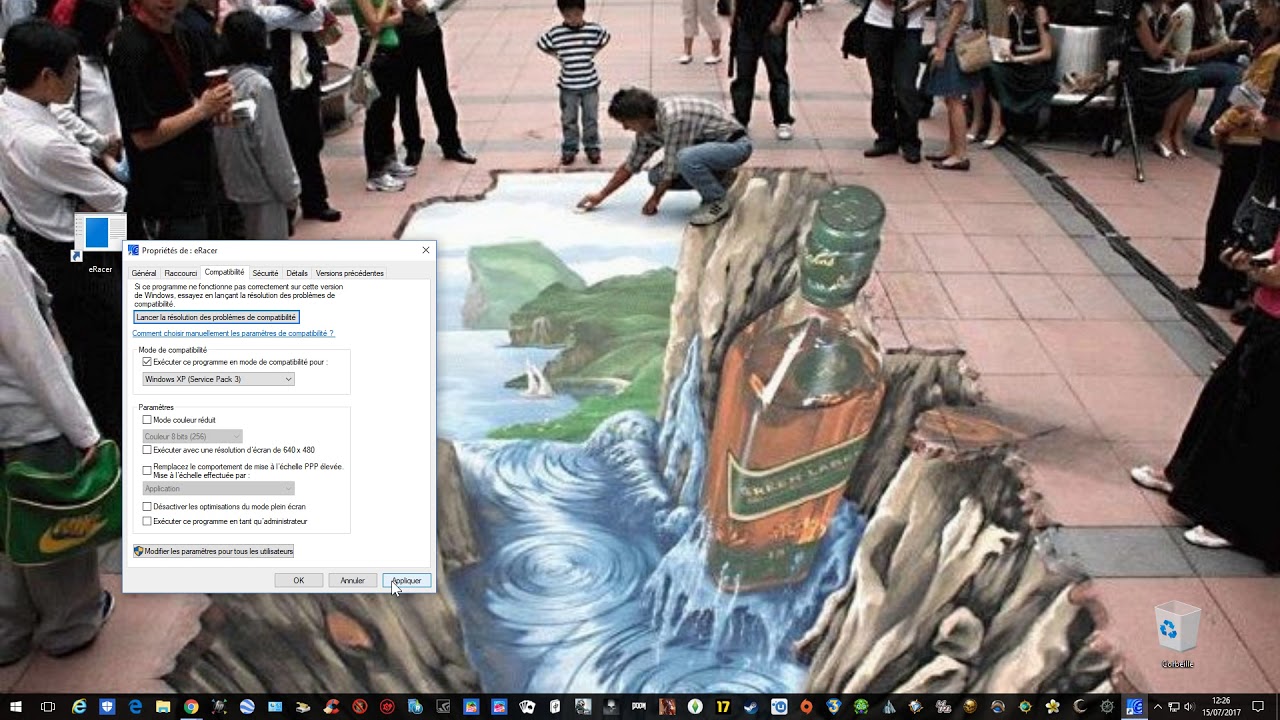Screen dimensions: 1280x720
Task: Open the Corbeille recycle bin icon
Action: pyautogui.click(x=1177, y=634)
